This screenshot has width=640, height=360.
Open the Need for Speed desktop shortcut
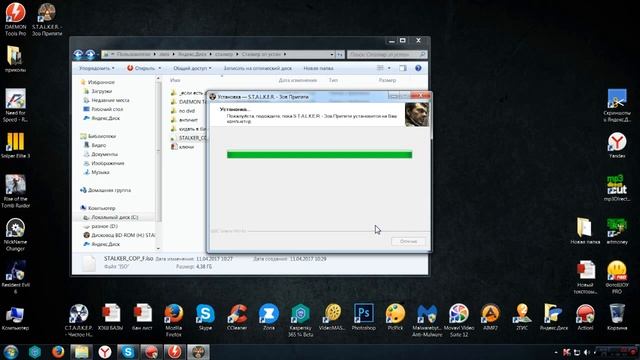pyautogui.click(x=16, y=105)
